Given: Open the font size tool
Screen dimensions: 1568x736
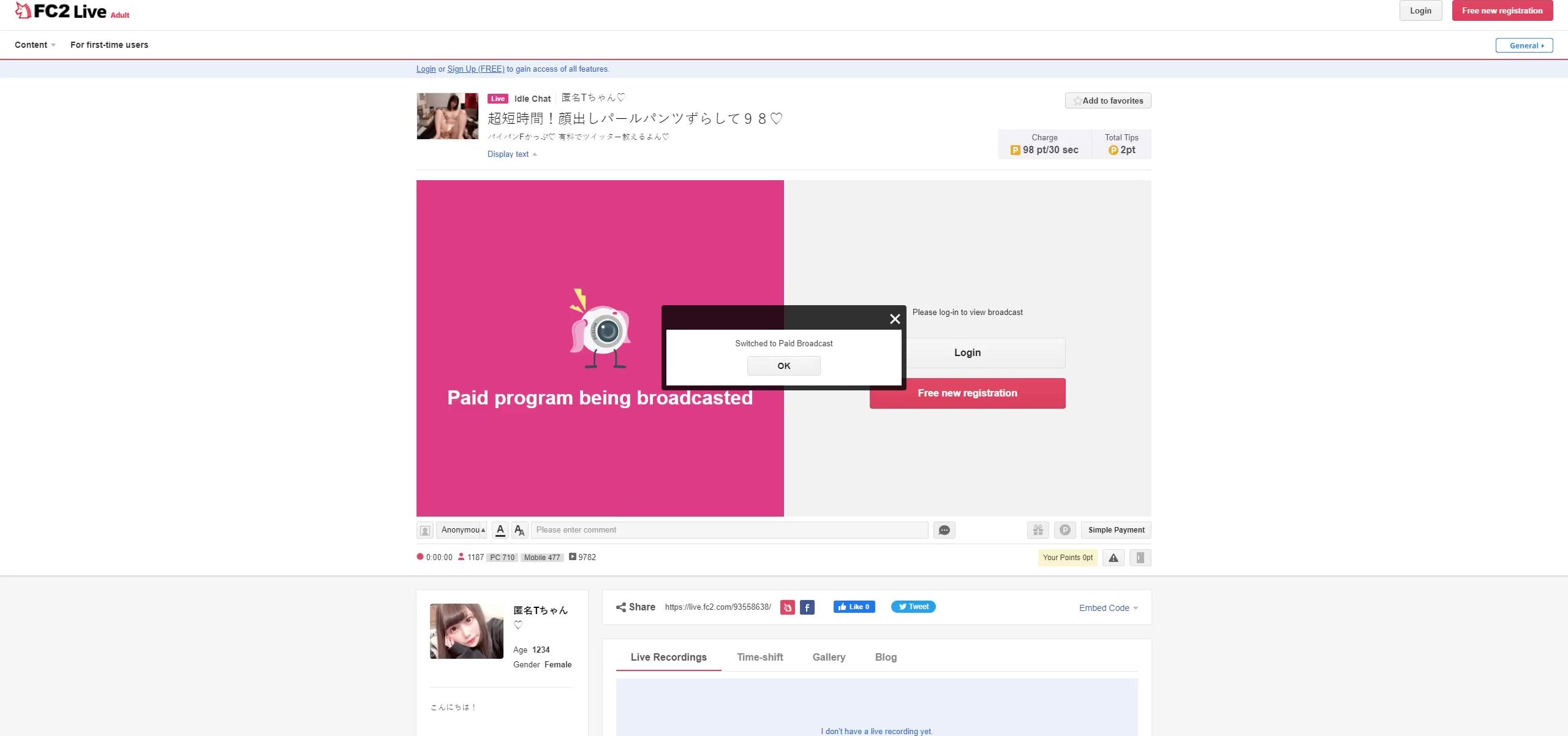Looking at the screenshot, I should [519, 530].
